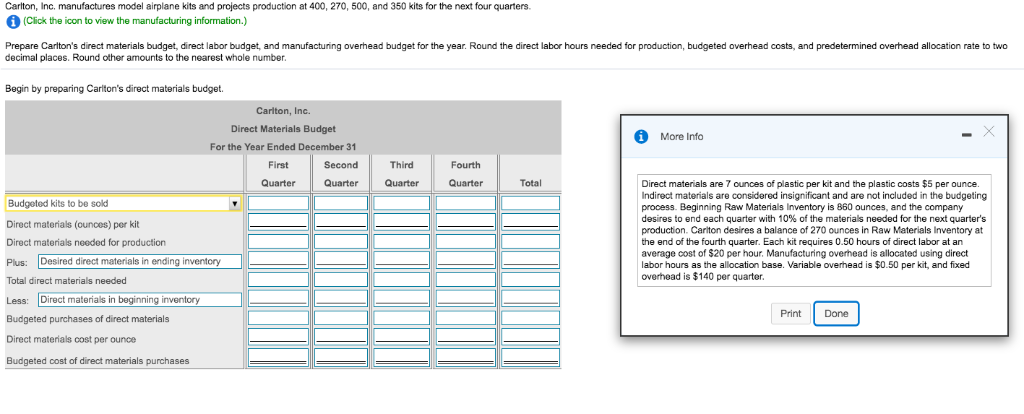
Task: Click Total desired ending inventory cell
Action: coord(530,260)
